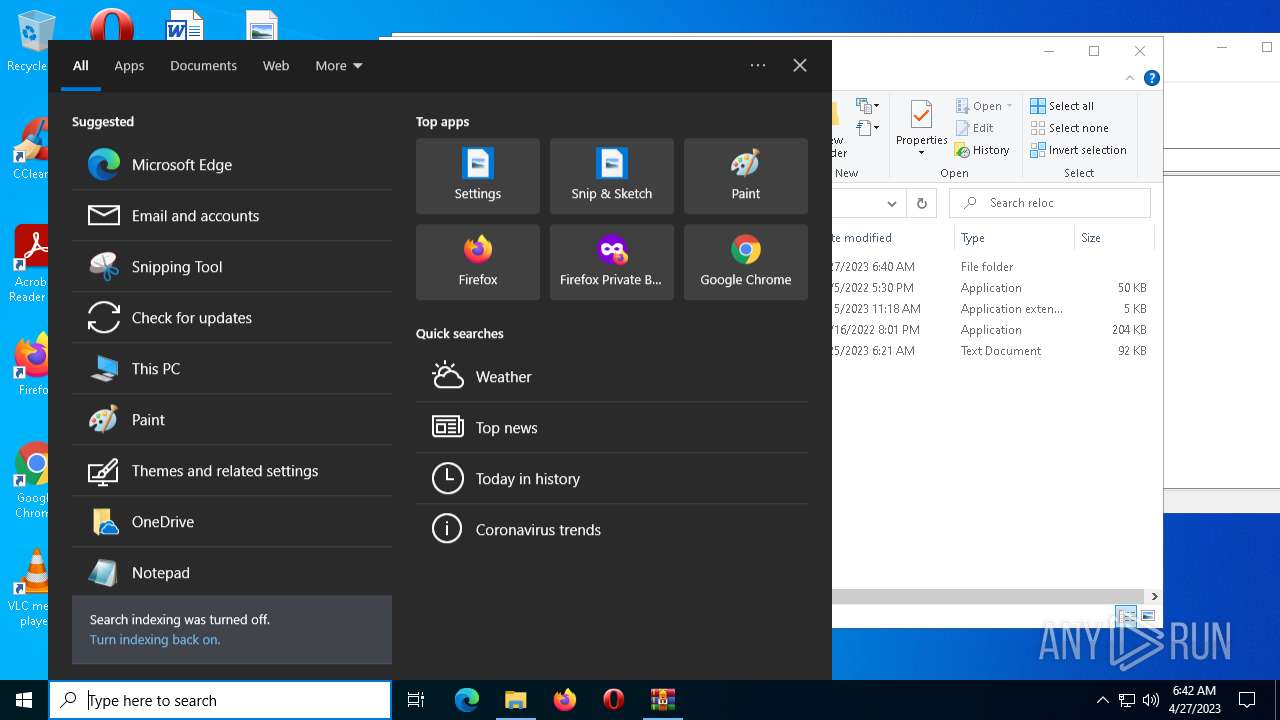
Task: Open the taskbar clock and date
Action: tap(1194, 700)
